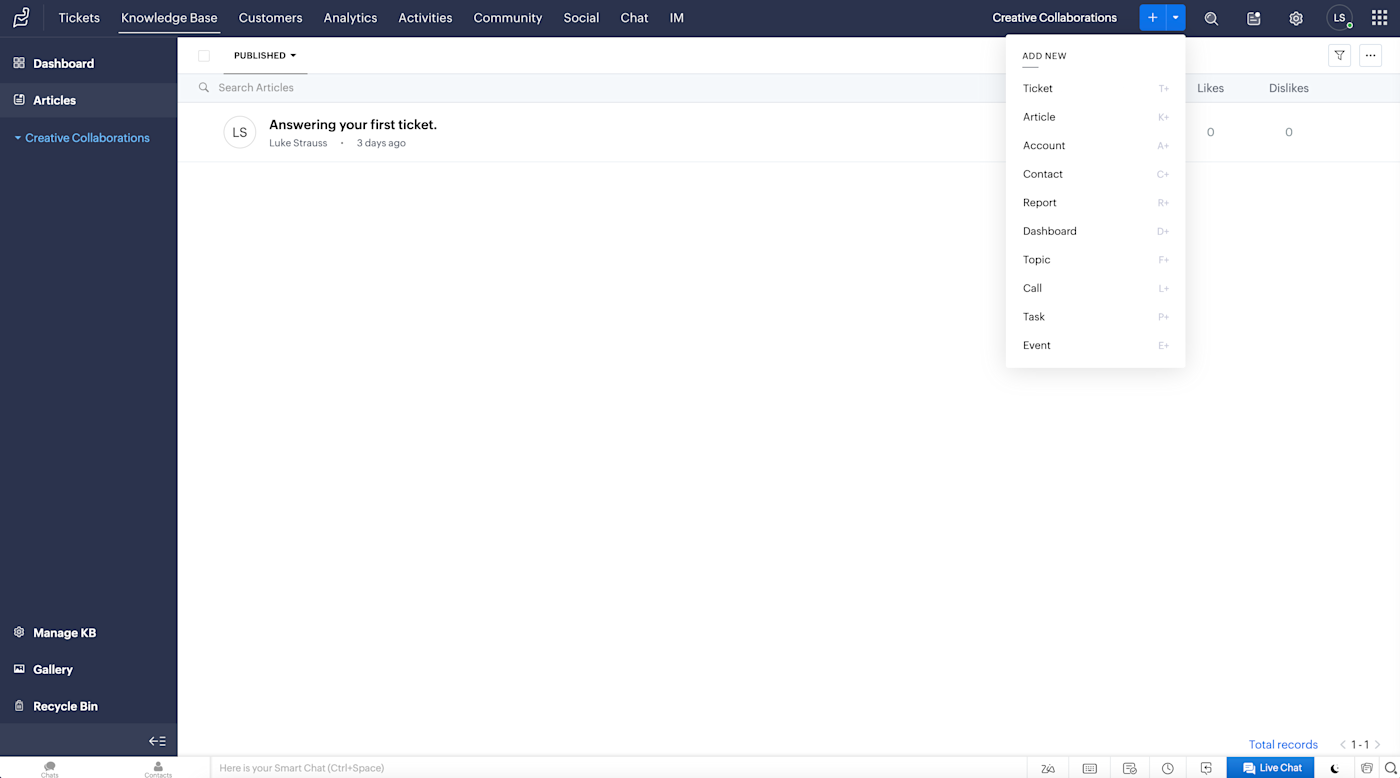
Task: Choose Account in Add New menu
Action: pos(1095,146)
